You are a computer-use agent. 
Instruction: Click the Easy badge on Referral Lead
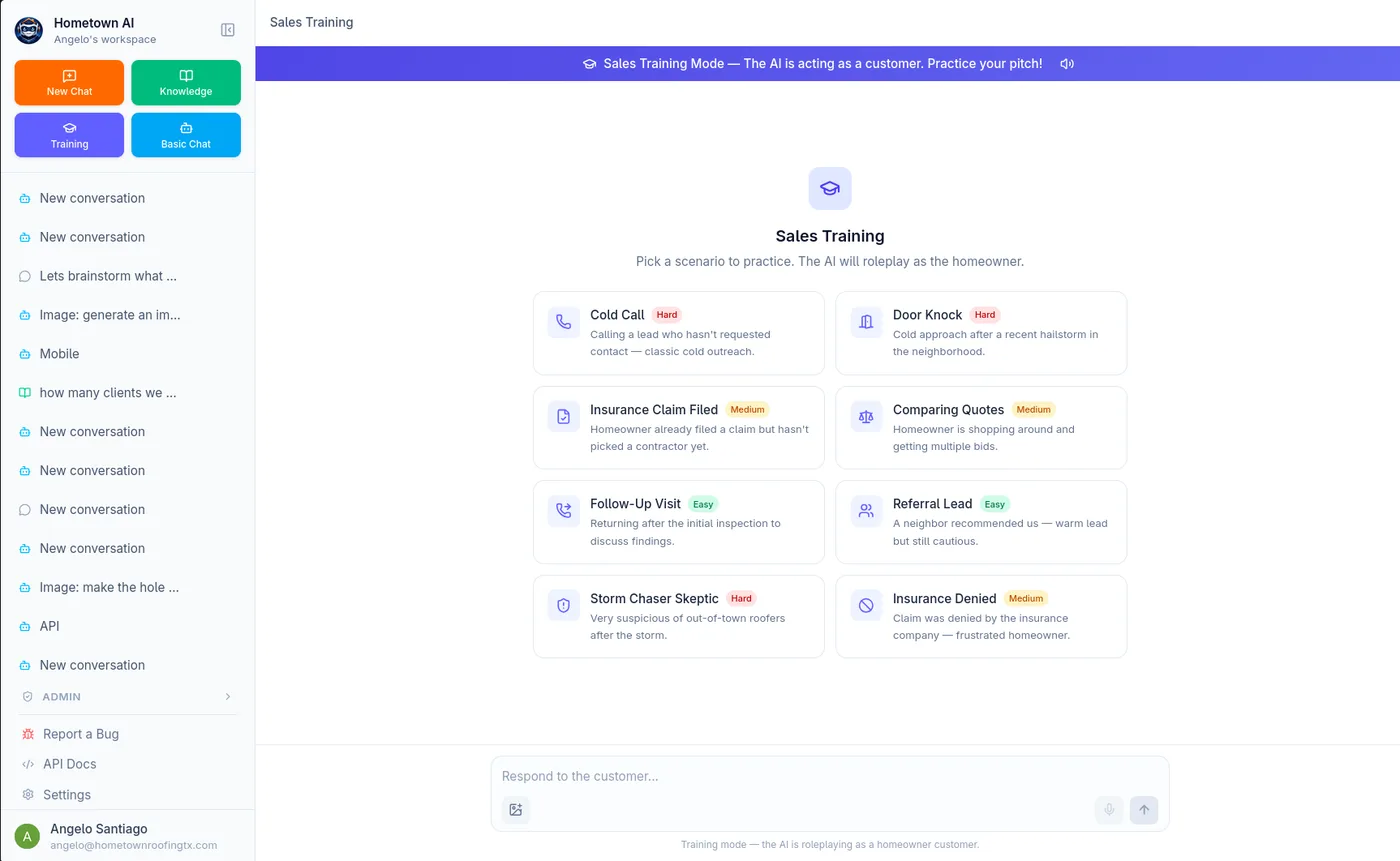(994, 504)
